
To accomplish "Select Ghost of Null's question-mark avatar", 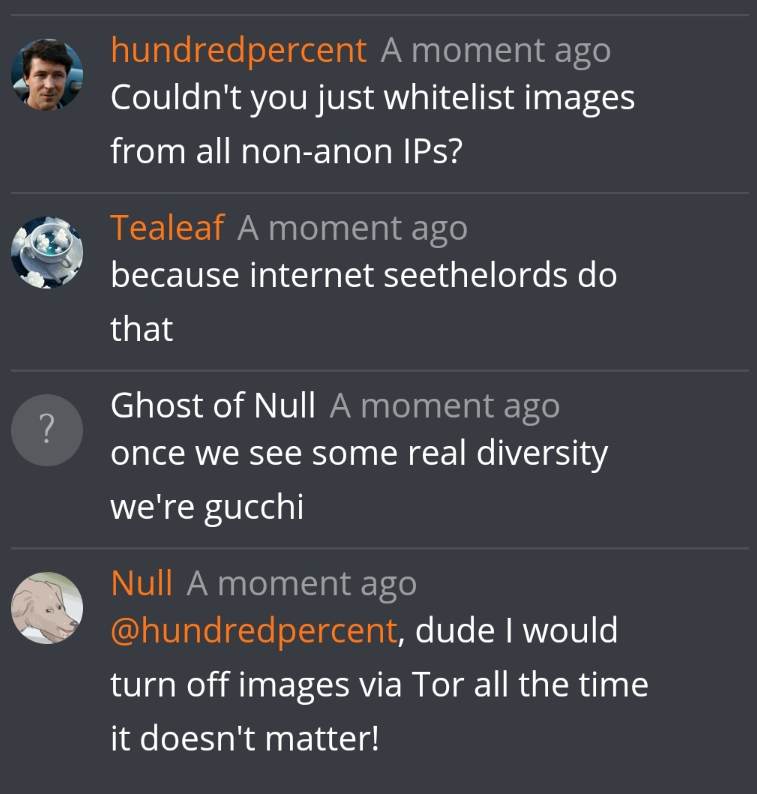I will (x=47, y=430).
